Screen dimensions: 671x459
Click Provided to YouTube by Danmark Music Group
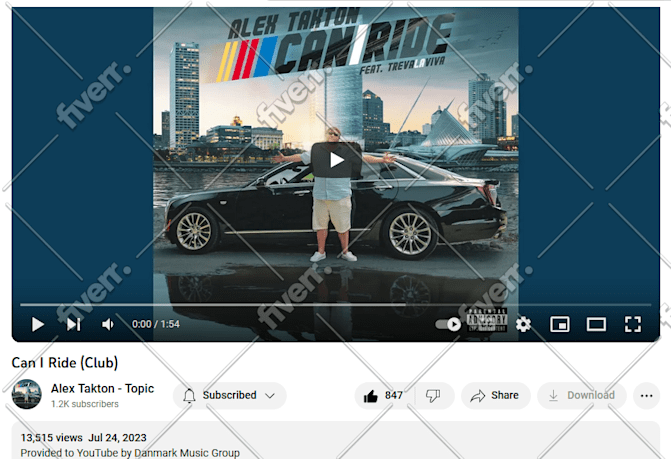click(x=130, y=453)
